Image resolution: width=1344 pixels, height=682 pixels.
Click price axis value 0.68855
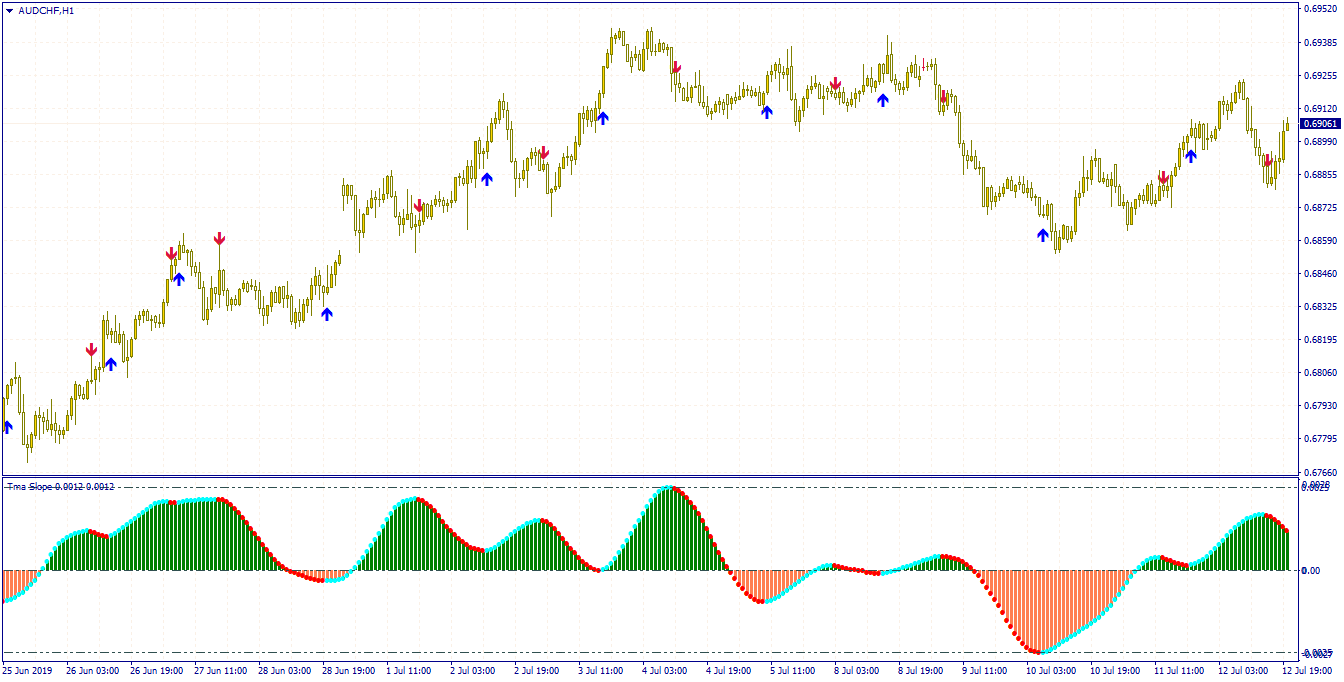(x=1321, y=174)
